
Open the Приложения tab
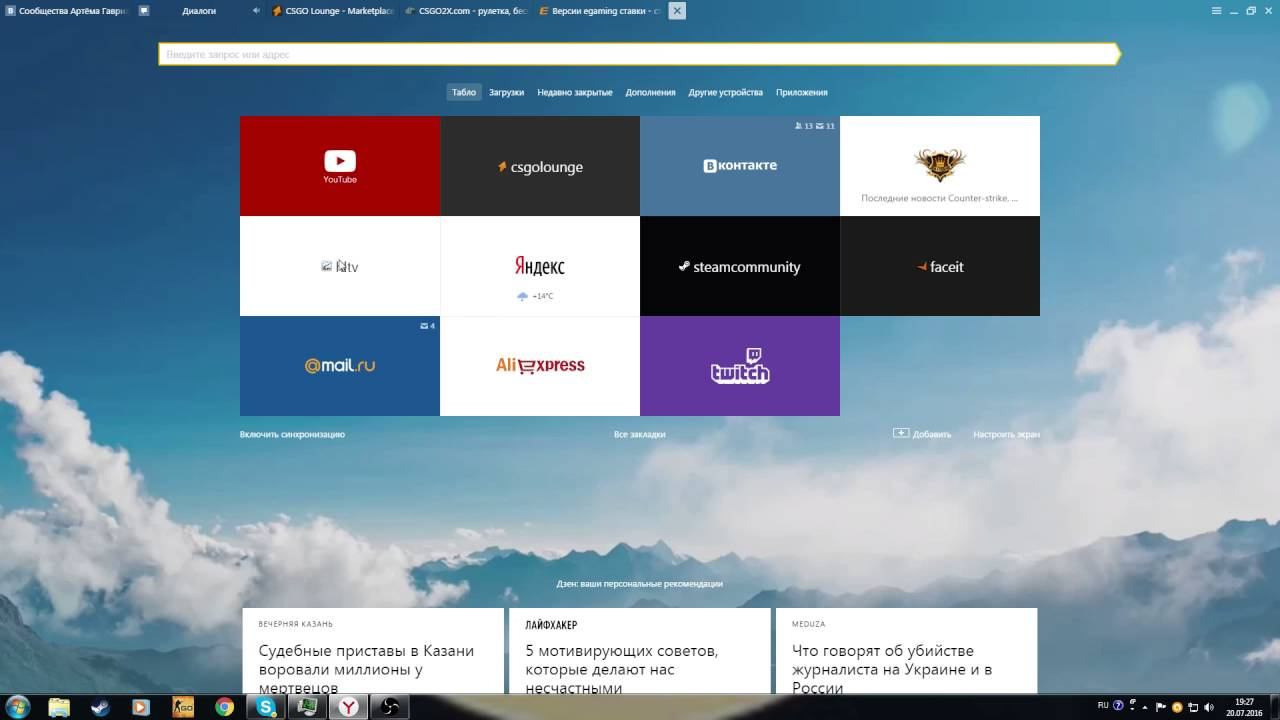802,92
